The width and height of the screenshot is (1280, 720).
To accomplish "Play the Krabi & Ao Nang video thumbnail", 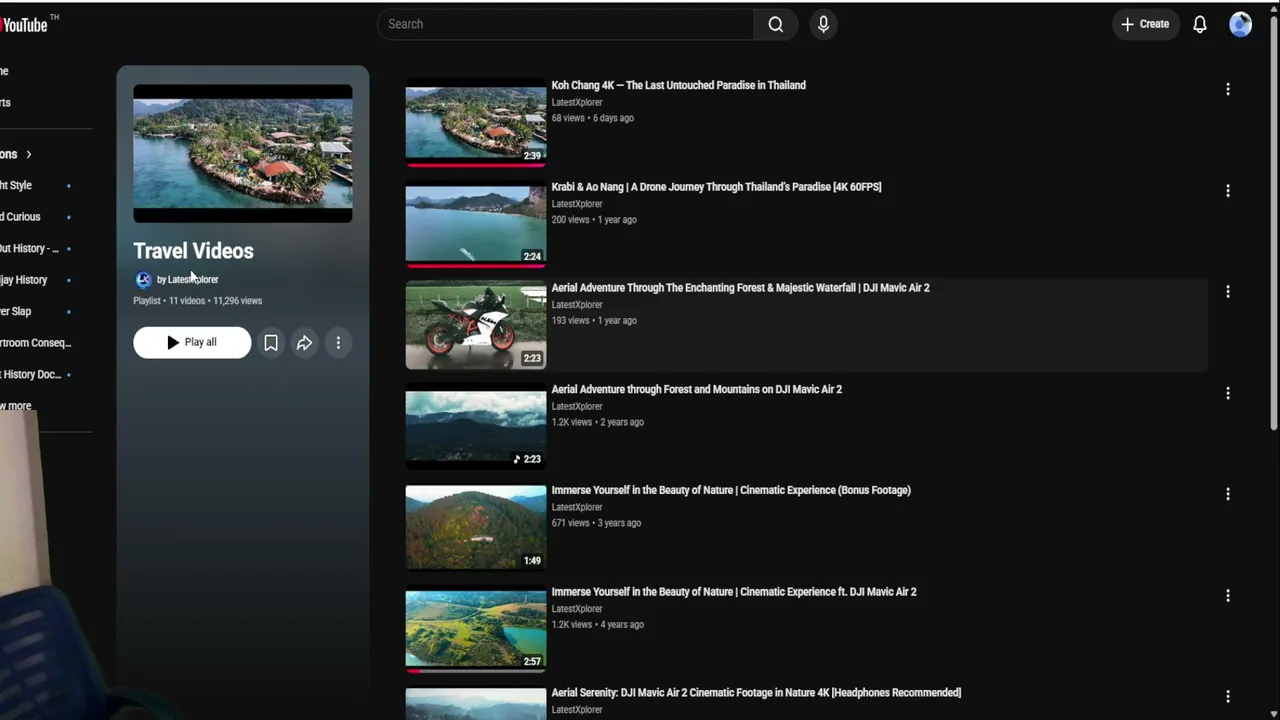I will pyautogui.click(x=476, y=225).
